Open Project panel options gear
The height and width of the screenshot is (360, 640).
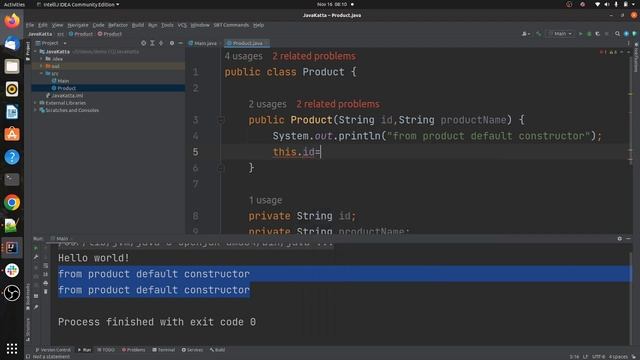point(172,43)
